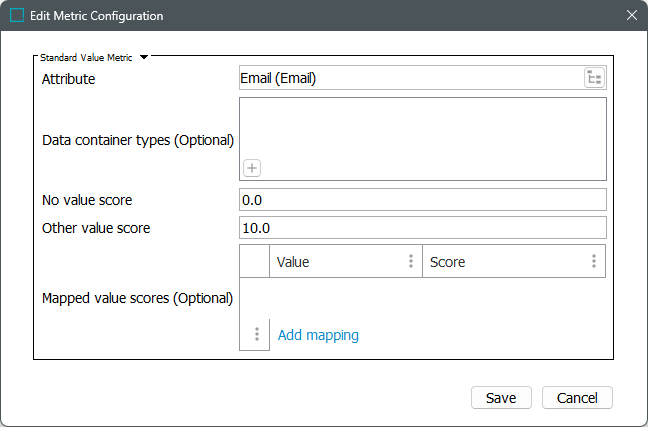Save the metric configuration
Image resolution: width=648 pixels, height=427 pixels.
tap(501, 398)
